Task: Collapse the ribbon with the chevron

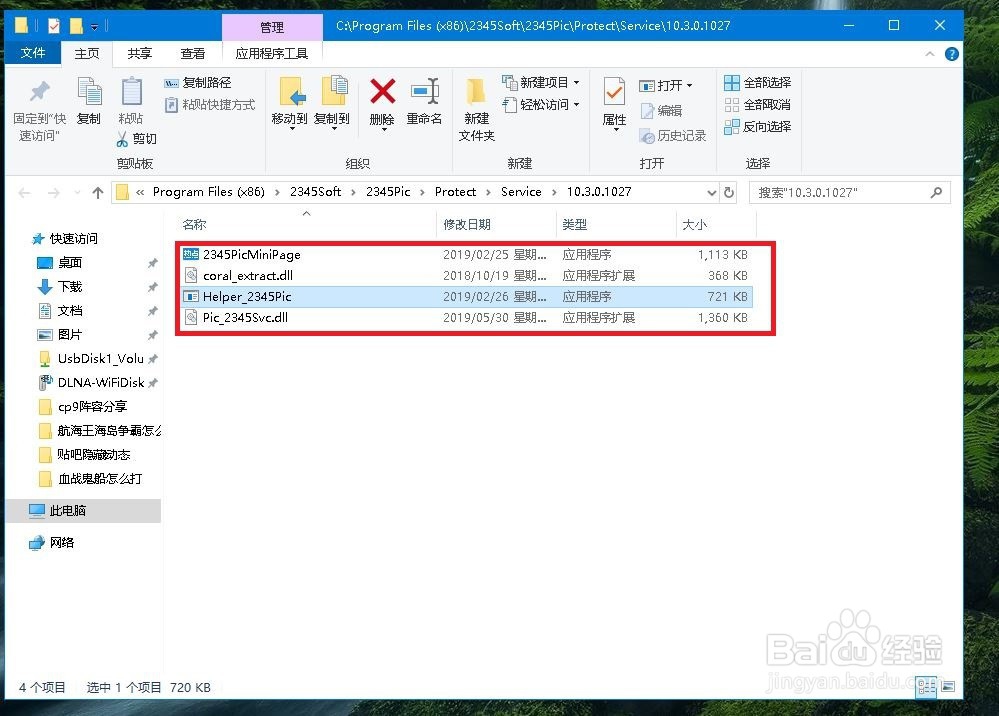Action: [x=930, y=54]
